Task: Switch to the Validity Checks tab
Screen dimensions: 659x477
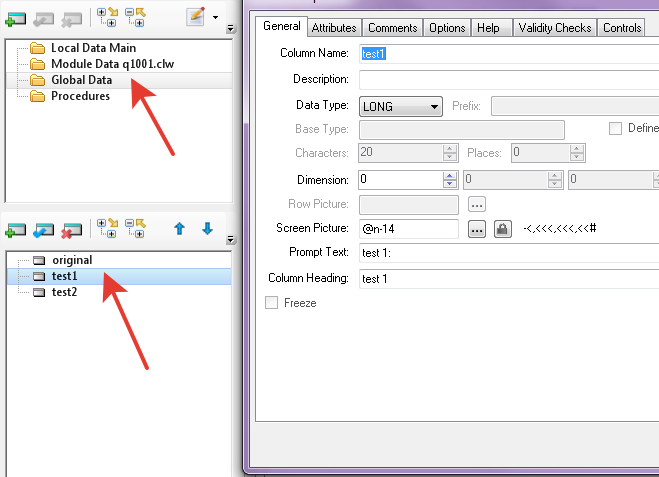Action: coord(554,28)
